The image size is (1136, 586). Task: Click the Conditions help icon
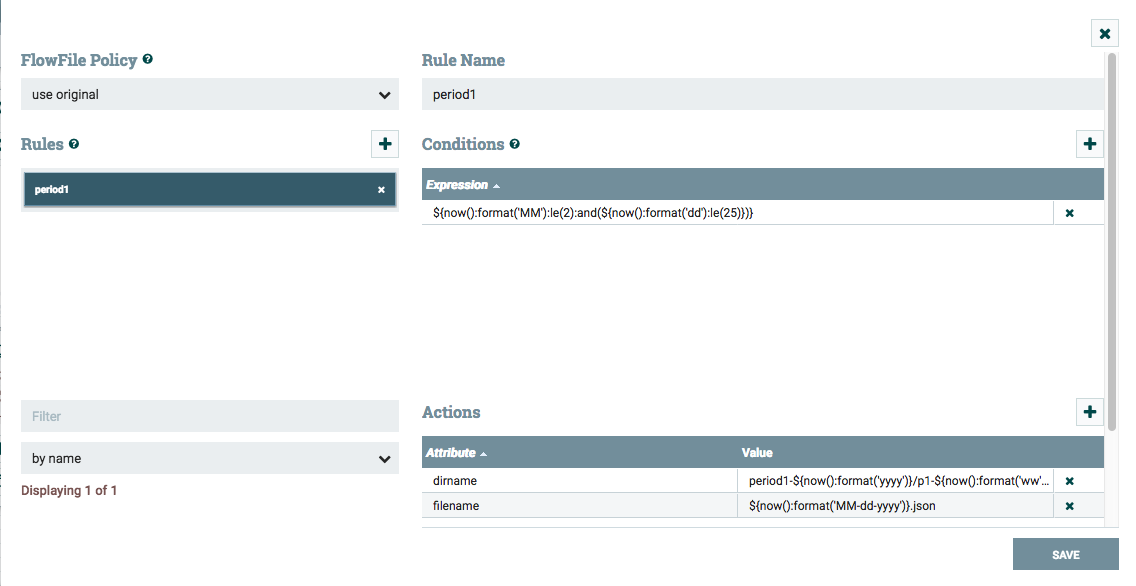515,144
